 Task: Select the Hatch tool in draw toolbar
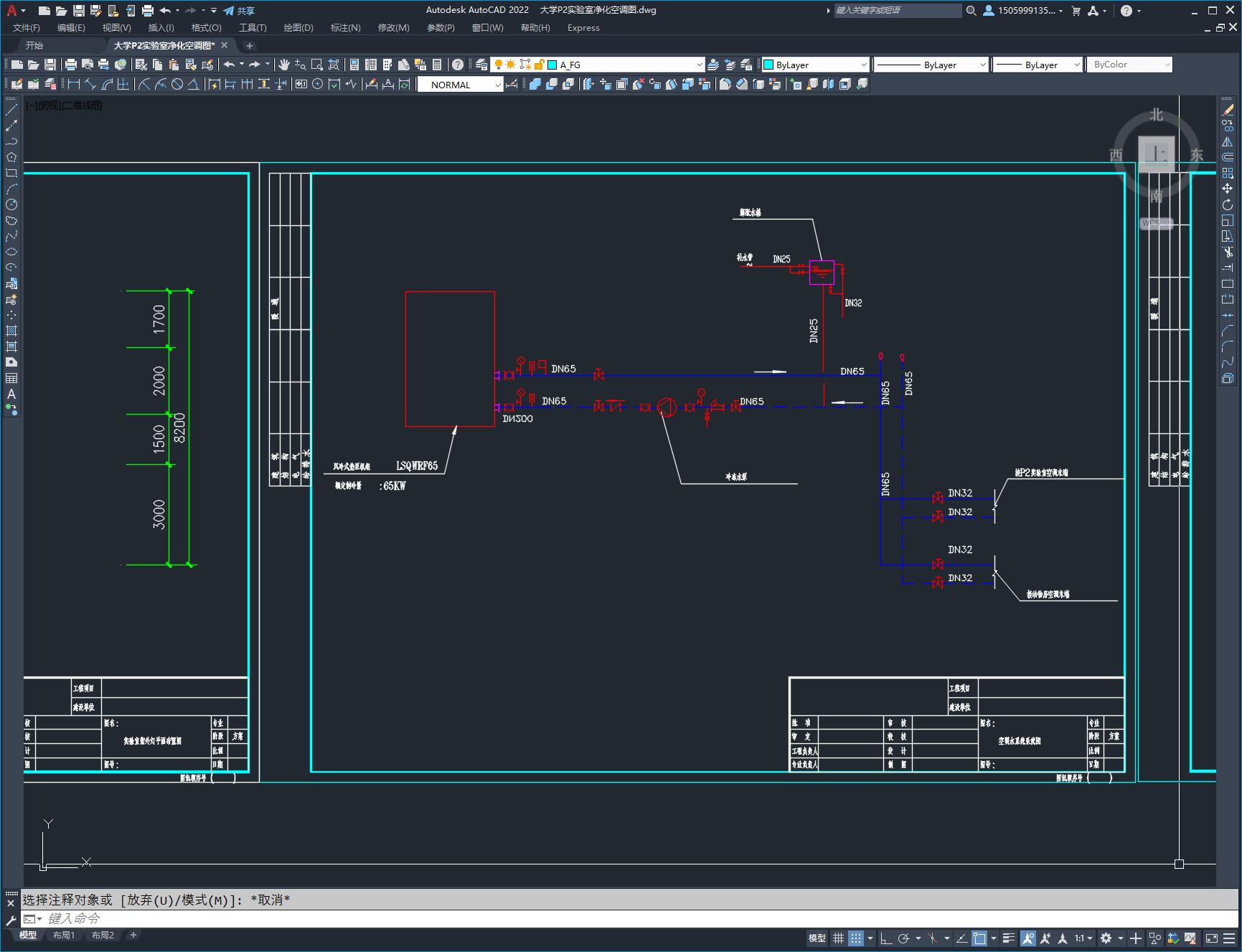coord(11,331)
